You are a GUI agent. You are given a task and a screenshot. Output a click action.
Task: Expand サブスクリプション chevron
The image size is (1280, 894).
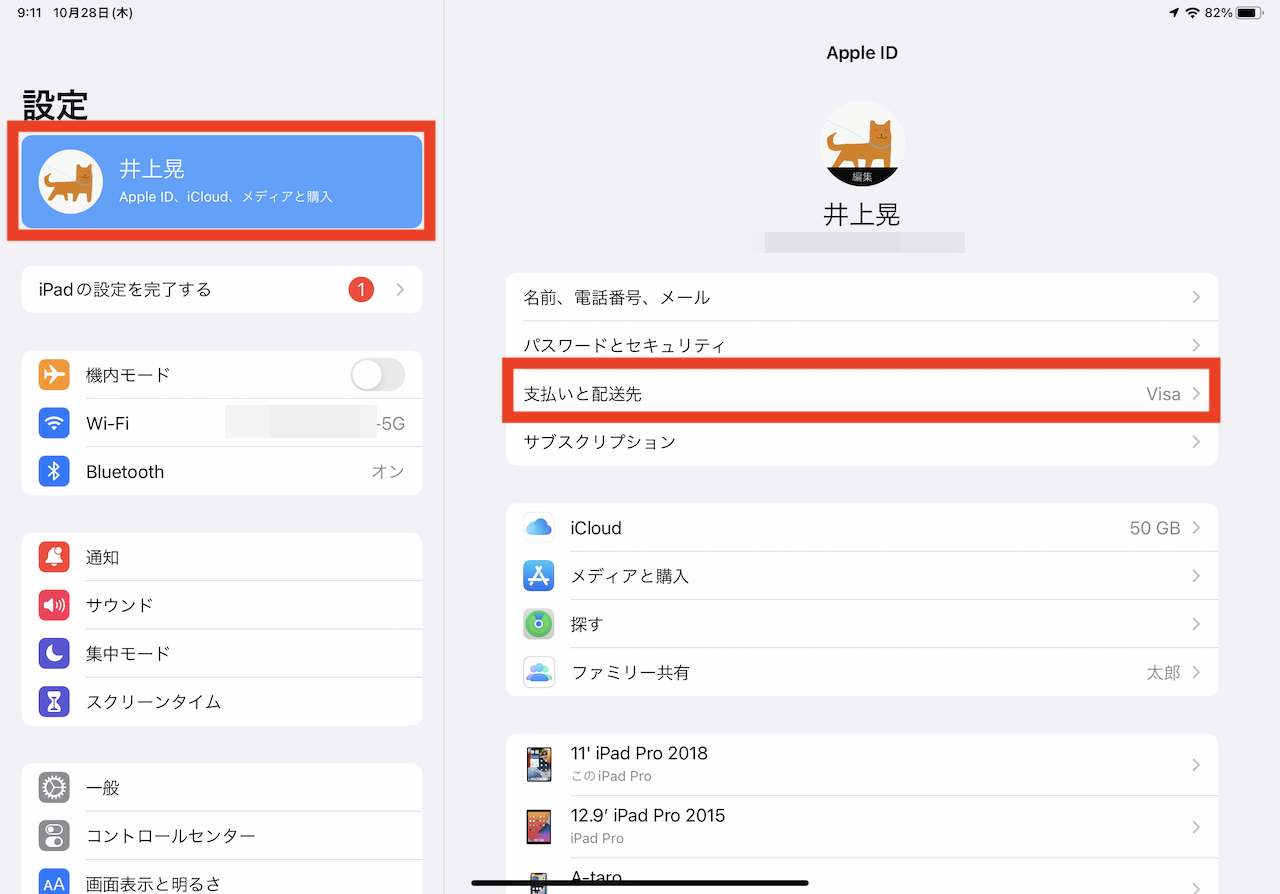pos(1196,442)
